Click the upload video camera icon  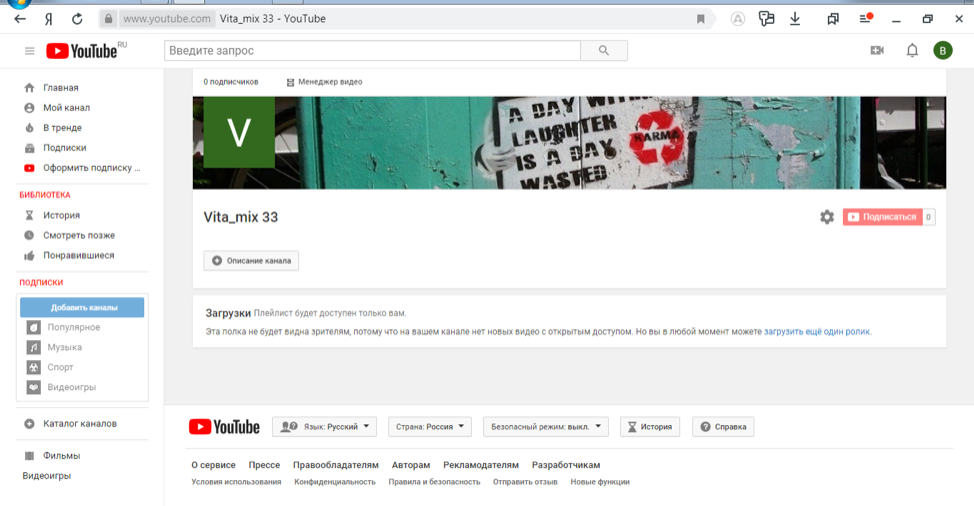click(x=877, y=51)
